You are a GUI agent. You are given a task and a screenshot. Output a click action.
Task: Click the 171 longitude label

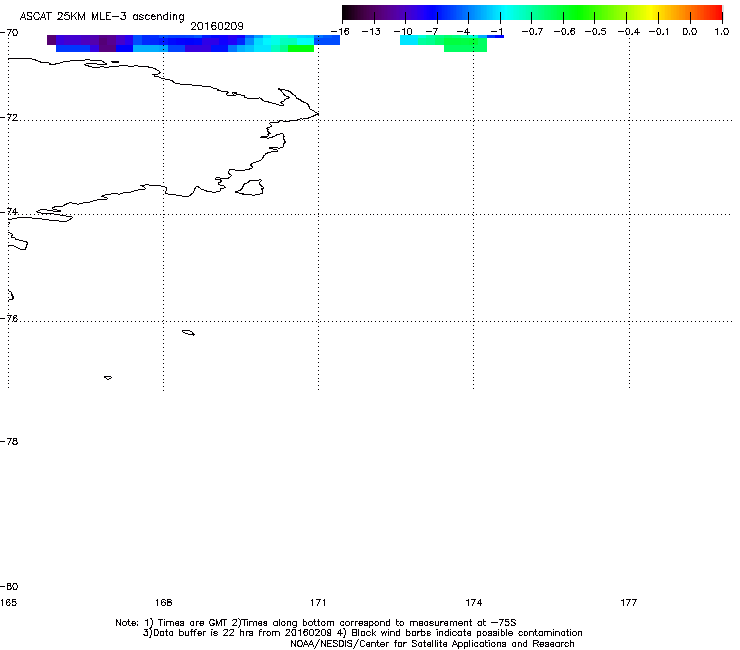pos(318,602)
